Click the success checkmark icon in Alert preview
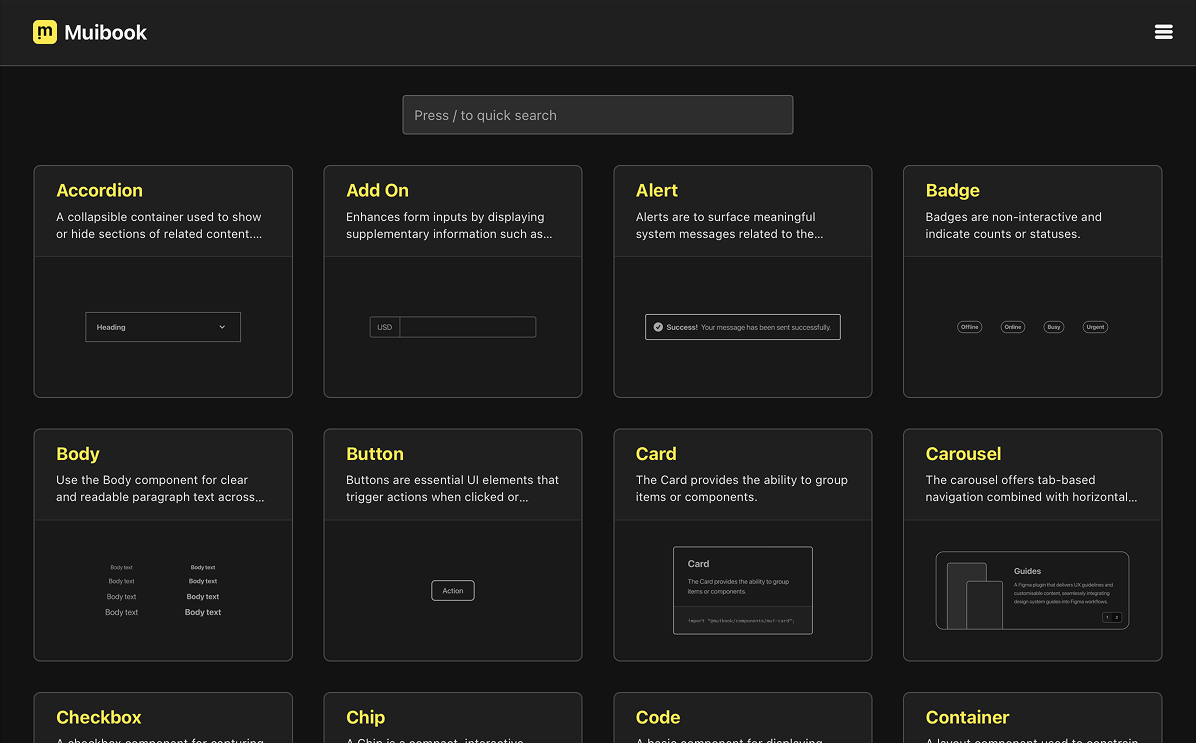Screen dimensions: 1196x743 pyautogui.click(x=658, y=327)
